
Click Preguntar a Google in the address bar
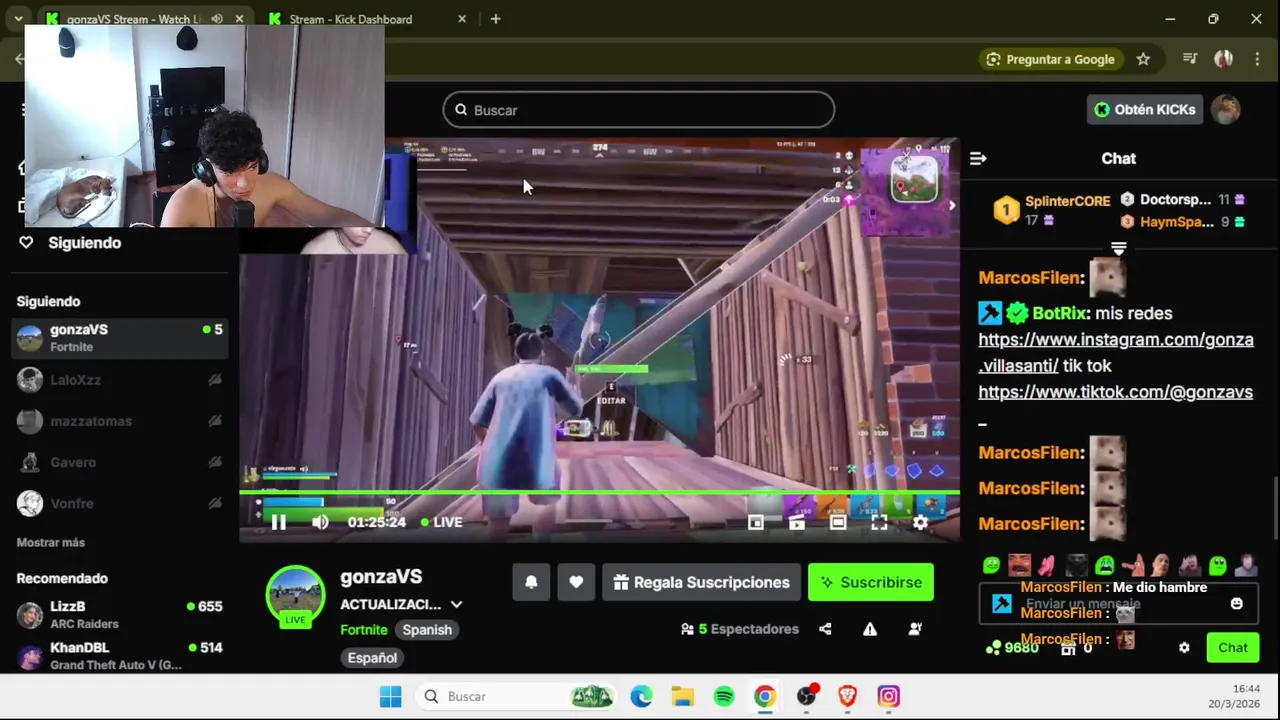1050,59
